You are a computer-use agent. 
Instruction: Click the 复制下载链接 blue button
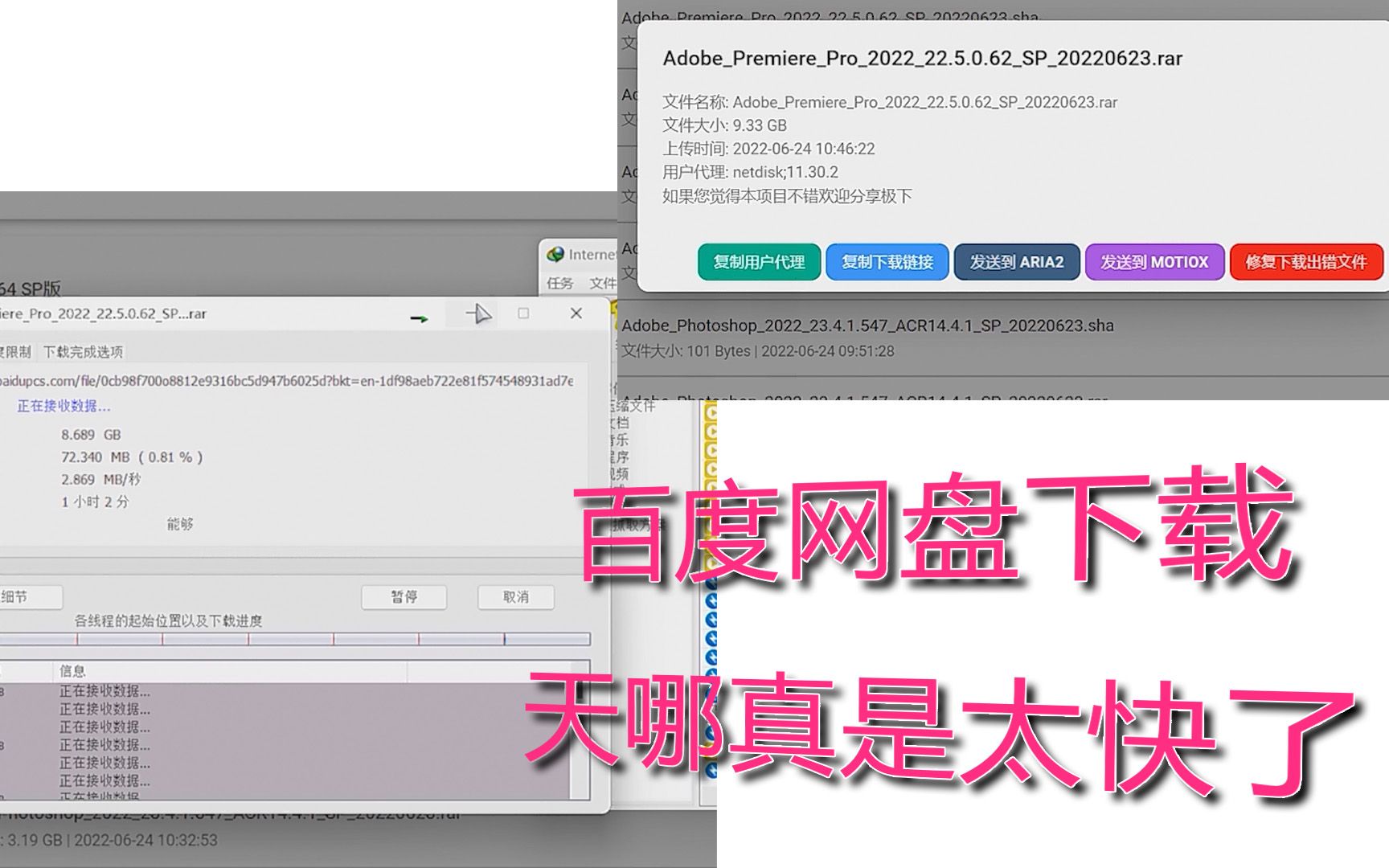coord(887,262)
